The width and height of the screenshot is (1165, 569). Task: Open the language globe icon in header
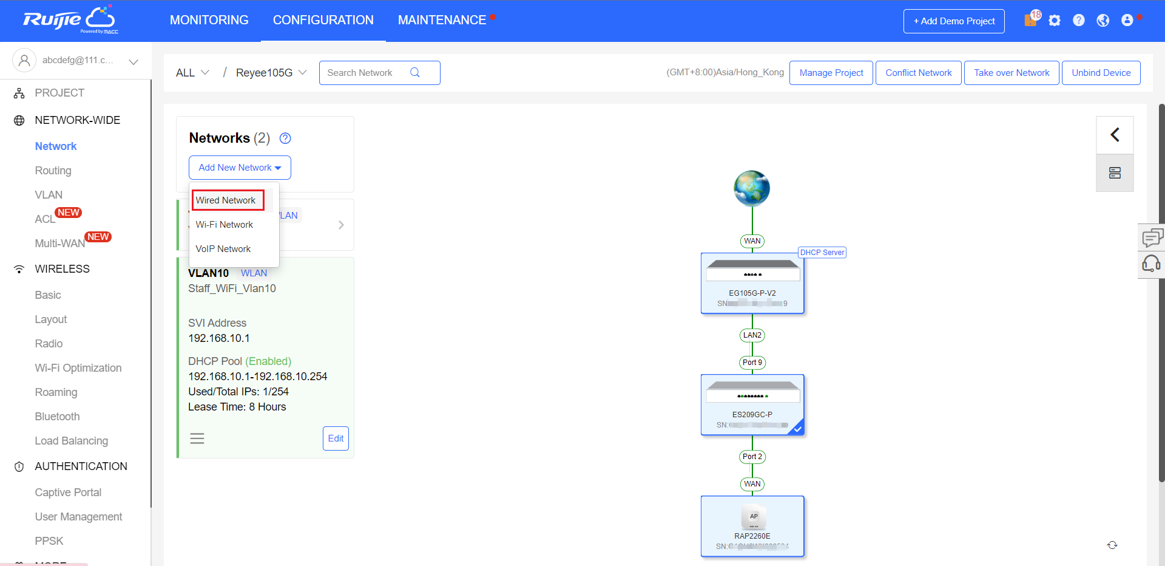[x=1103, y=21]
